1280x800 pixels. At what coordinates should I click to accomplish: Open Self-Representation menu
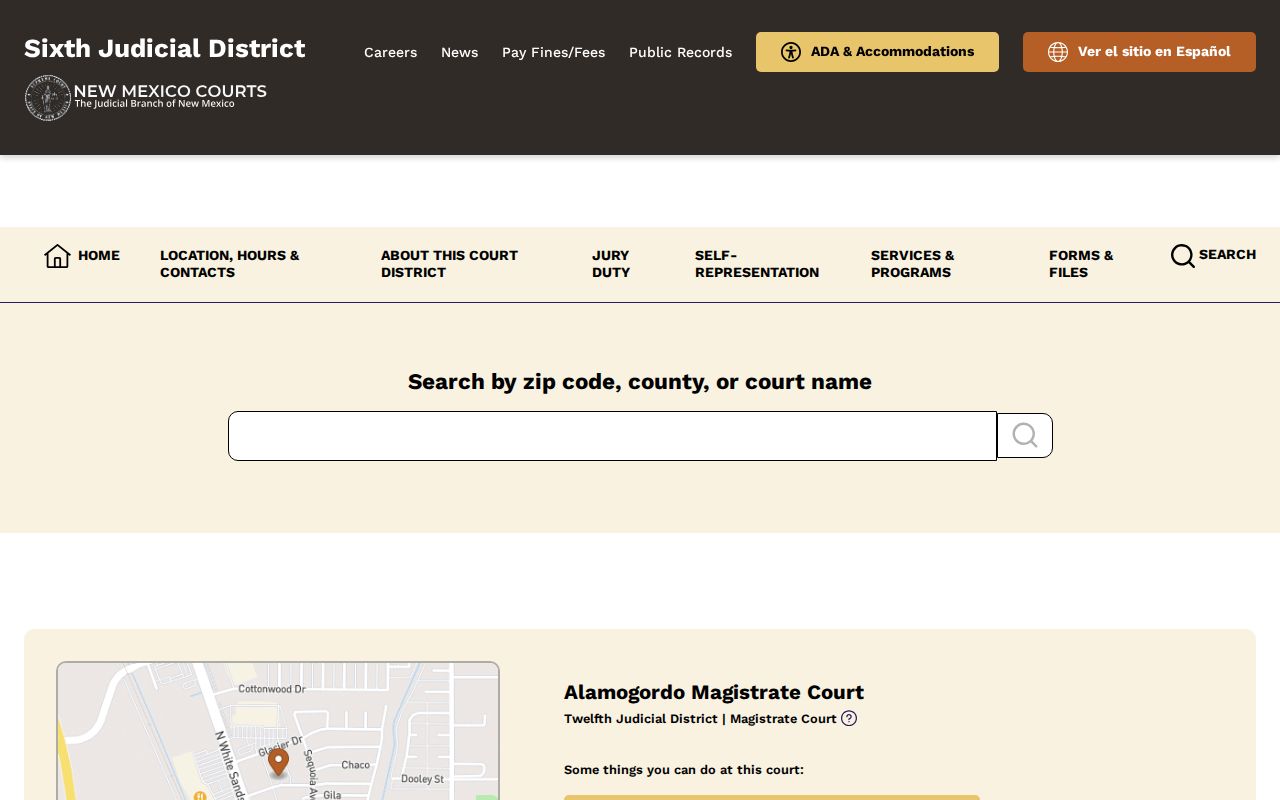(x=757, y=264)
